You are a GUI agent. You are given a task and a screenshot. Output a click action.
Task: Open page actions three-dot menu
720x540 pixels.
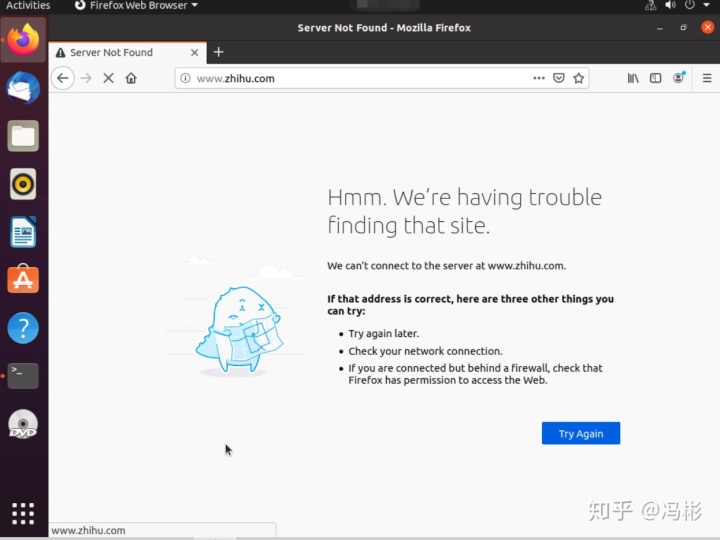coord(539,78)
